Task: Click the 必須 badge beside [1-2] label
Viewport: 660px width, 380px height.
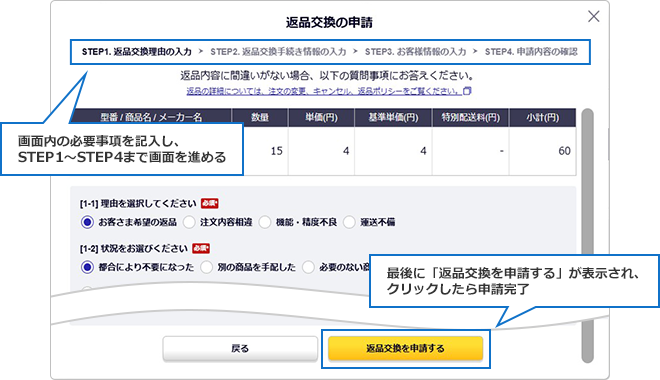Action: pyautogui.click(x=201, y=249)
